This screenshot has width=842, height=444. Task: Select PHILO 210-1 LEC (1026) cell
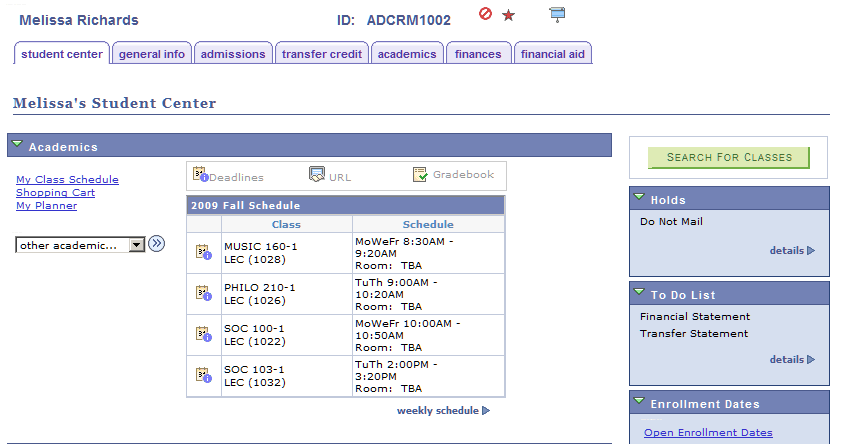[287, 294]
